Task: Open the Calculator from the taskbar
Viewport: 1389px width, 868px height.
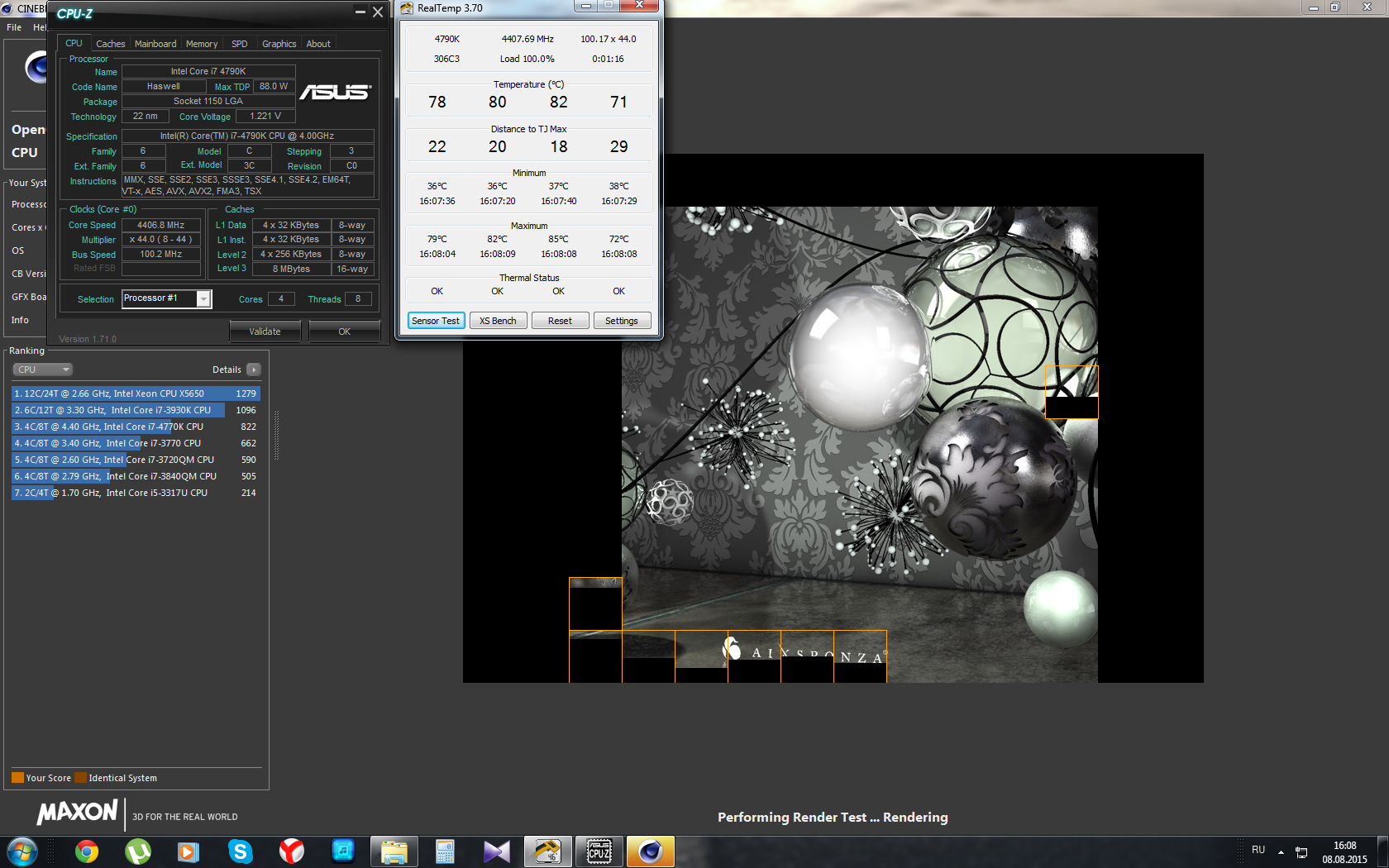Action: (446, 851)
